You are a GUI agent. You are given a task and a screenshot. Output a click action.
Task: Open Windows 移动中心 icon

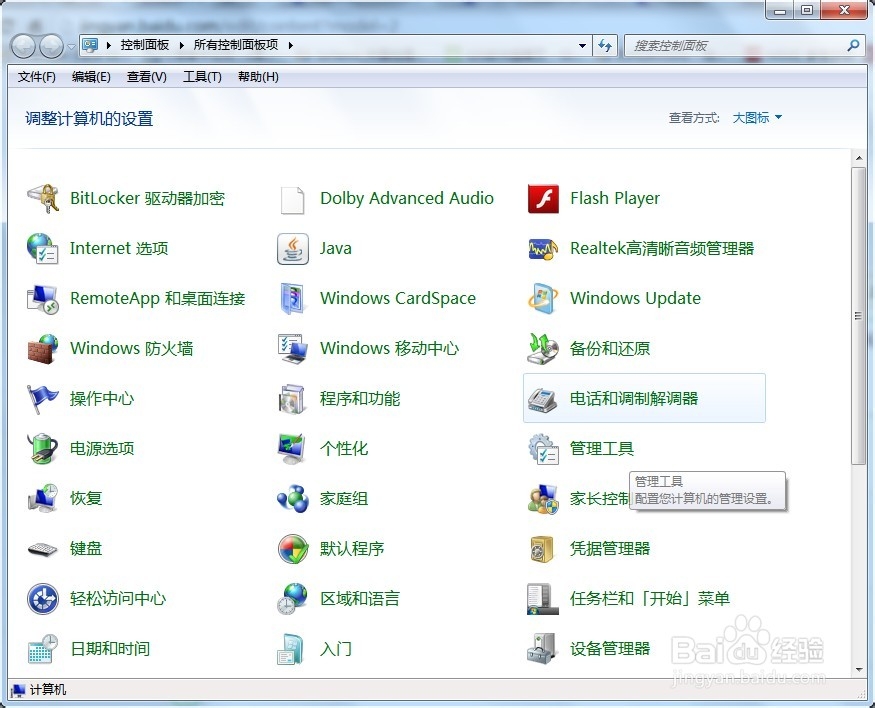coord(292,349)
